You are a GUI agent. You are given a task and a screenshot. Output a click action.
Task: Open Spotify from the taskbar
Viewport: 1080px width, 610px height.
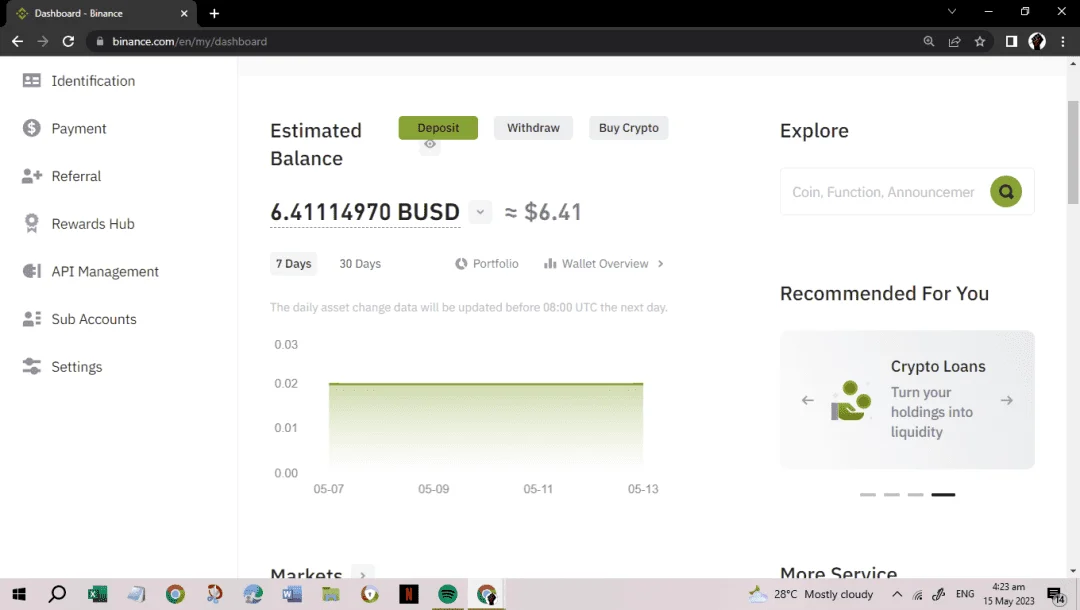[448, 594]
